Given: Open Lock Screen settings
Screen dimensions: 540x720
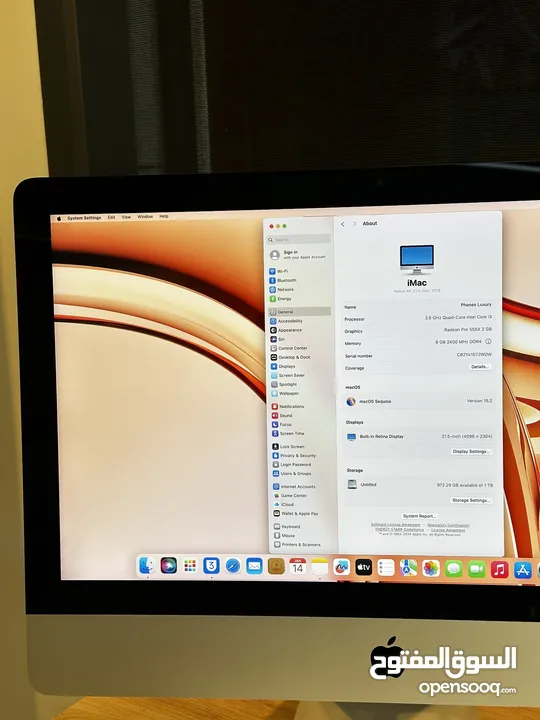Looking at the screenshot, I should click(x=288, y=446).
